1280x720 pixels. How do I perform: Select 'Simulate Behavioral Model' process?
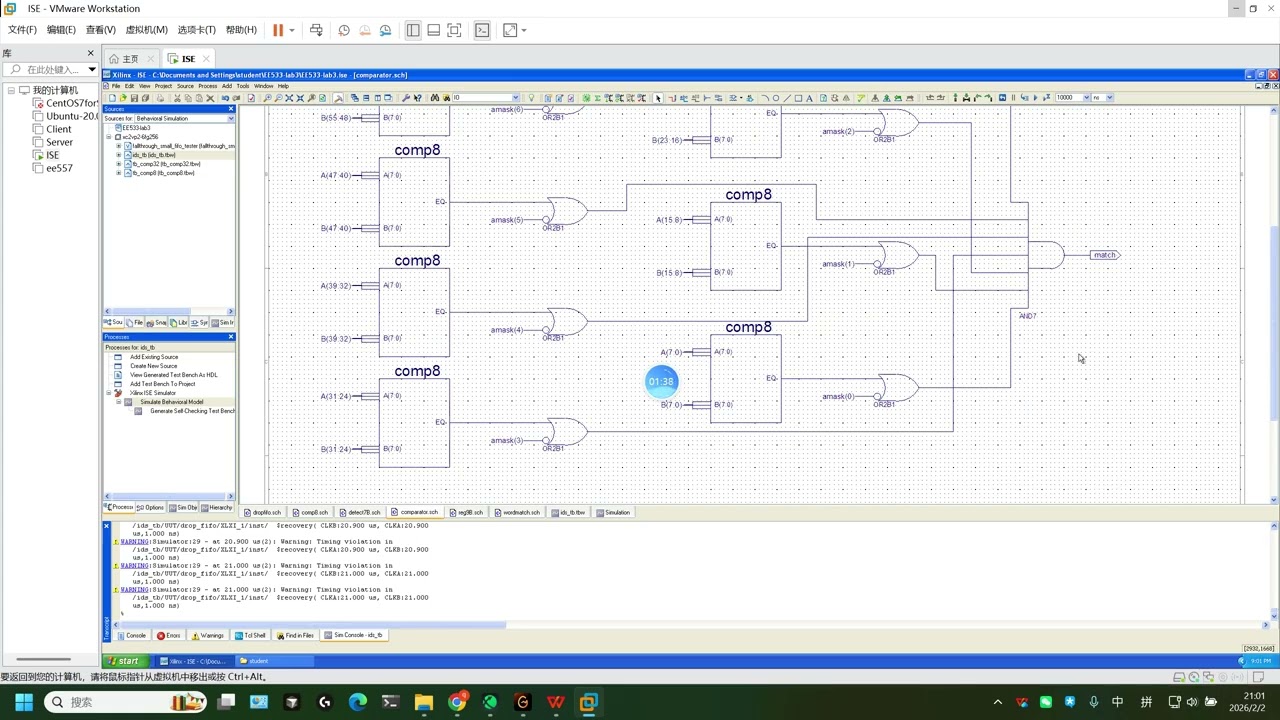point(171,402)
